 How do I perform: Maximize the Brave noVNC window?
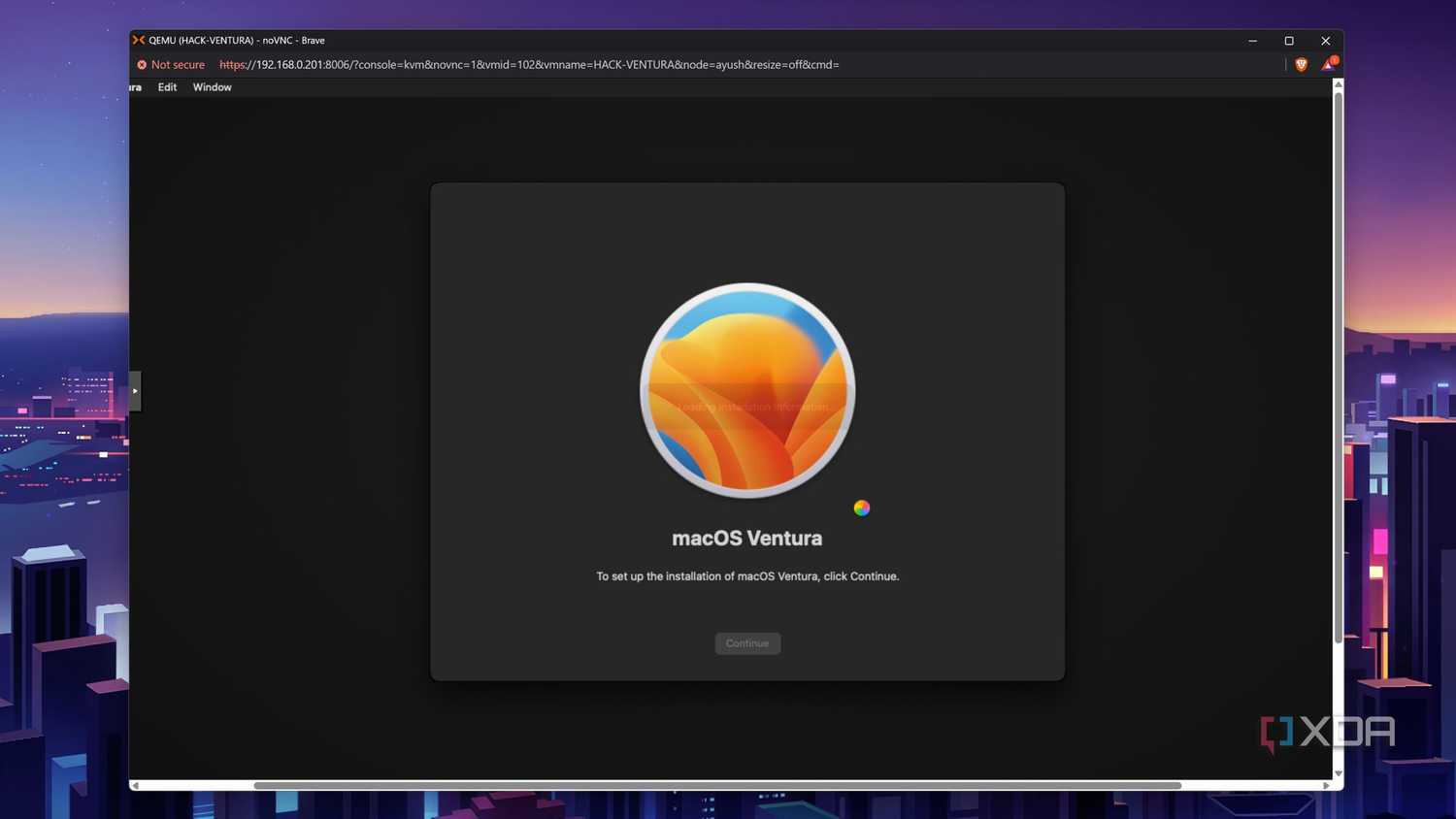(1289, 41)
